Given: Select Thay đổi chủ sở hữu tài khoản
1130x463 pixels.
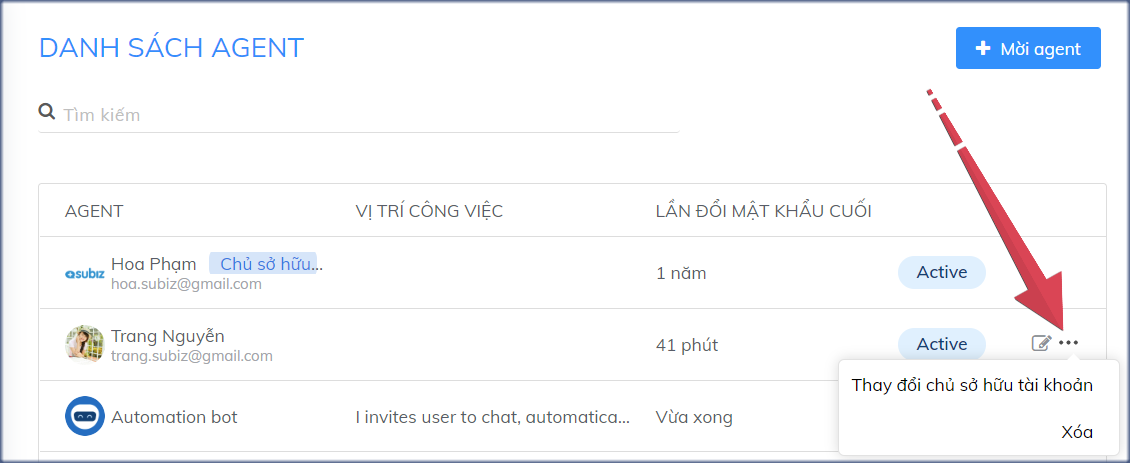Looking at the screenshot, I should [x=972, y=385].
